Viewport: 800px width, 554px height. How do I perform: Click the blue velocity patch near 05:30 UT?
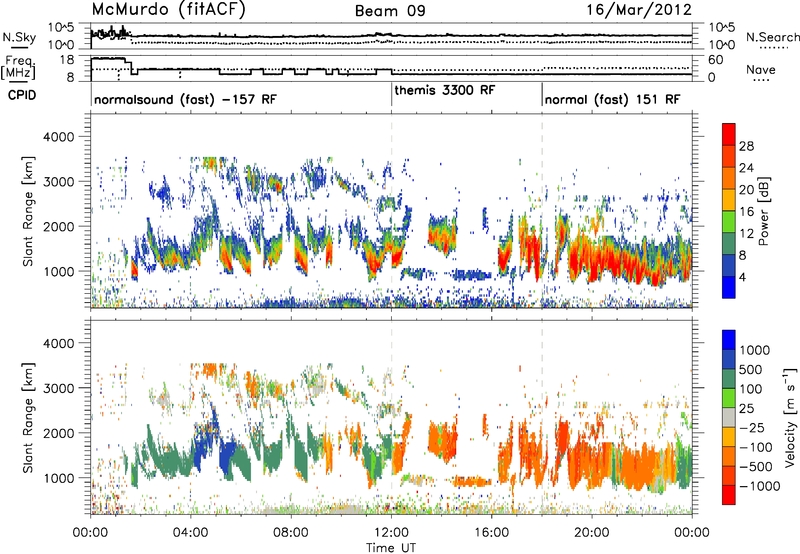[229, 457]
